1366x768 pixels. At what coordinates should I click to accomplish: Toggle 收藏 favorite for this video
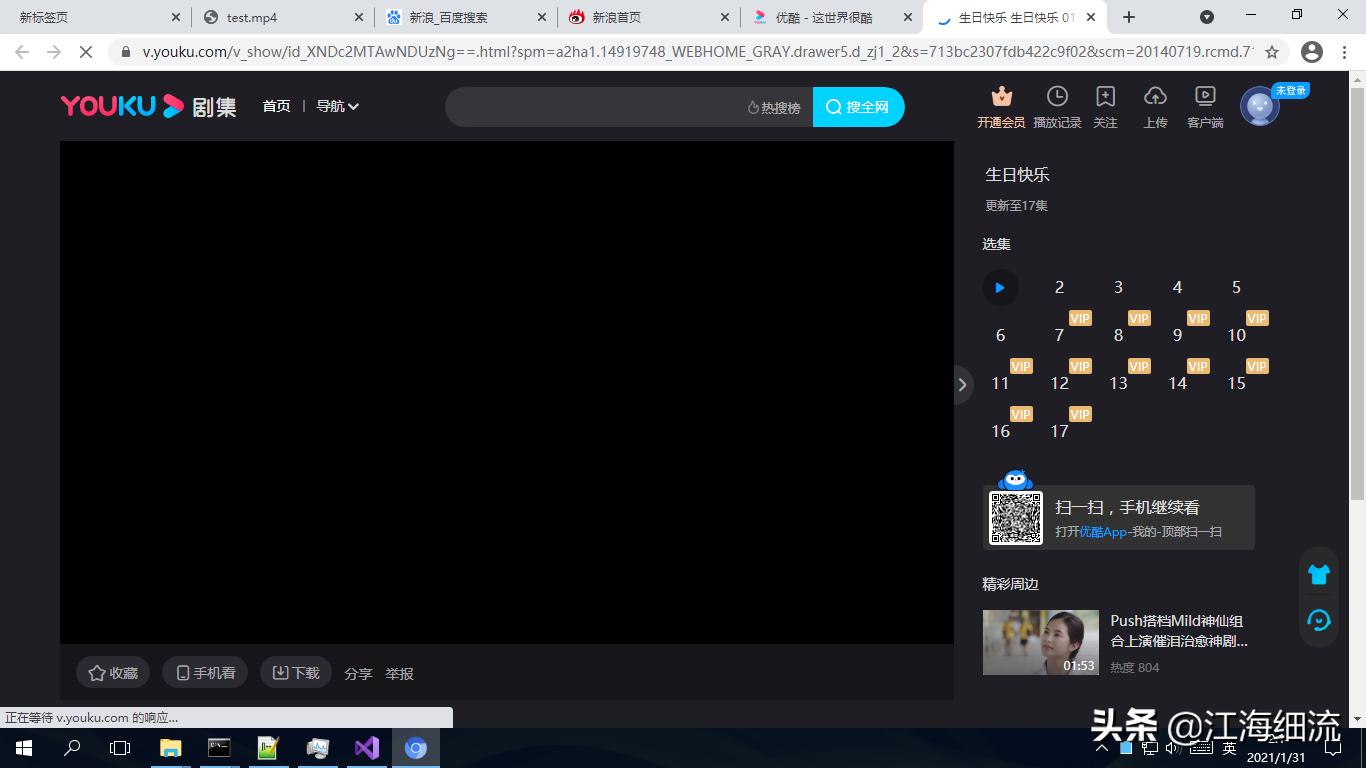click(x=113, y=673)
